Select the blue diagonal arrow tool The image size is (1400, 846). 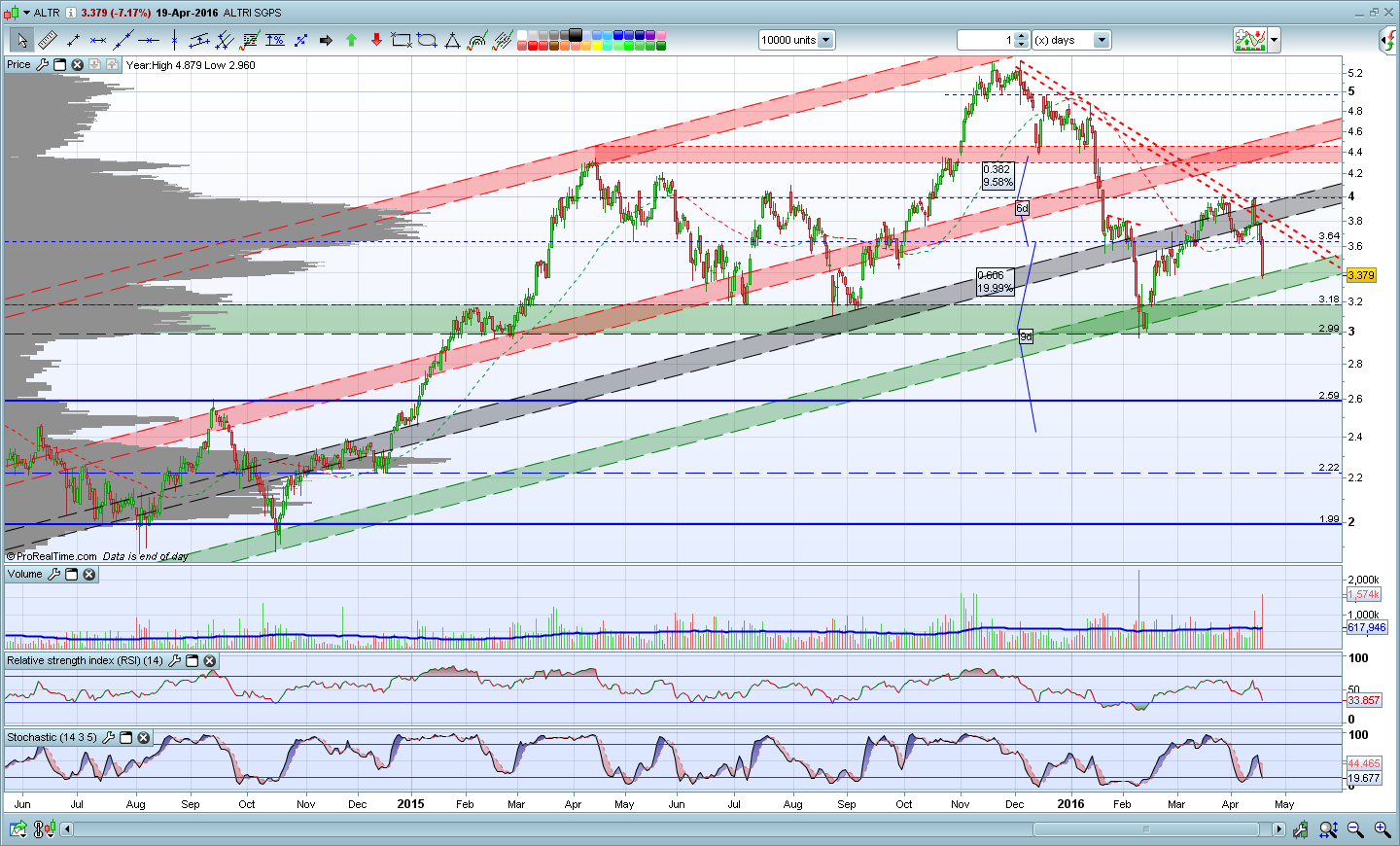point(300,40)
